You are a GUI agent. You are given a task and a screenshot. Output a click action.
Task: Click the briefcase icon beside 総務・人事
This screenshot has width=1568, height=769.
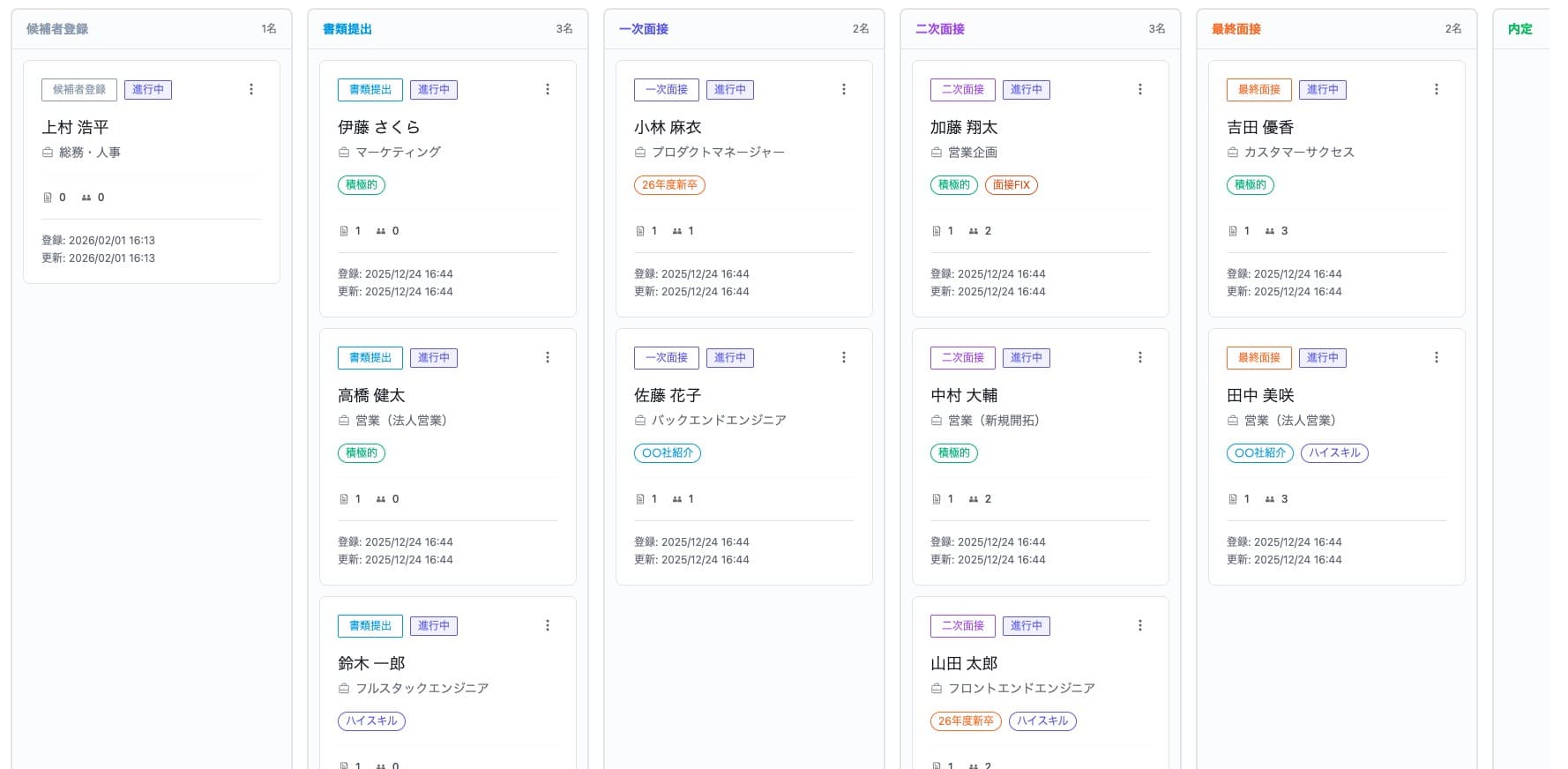[48, 152]
